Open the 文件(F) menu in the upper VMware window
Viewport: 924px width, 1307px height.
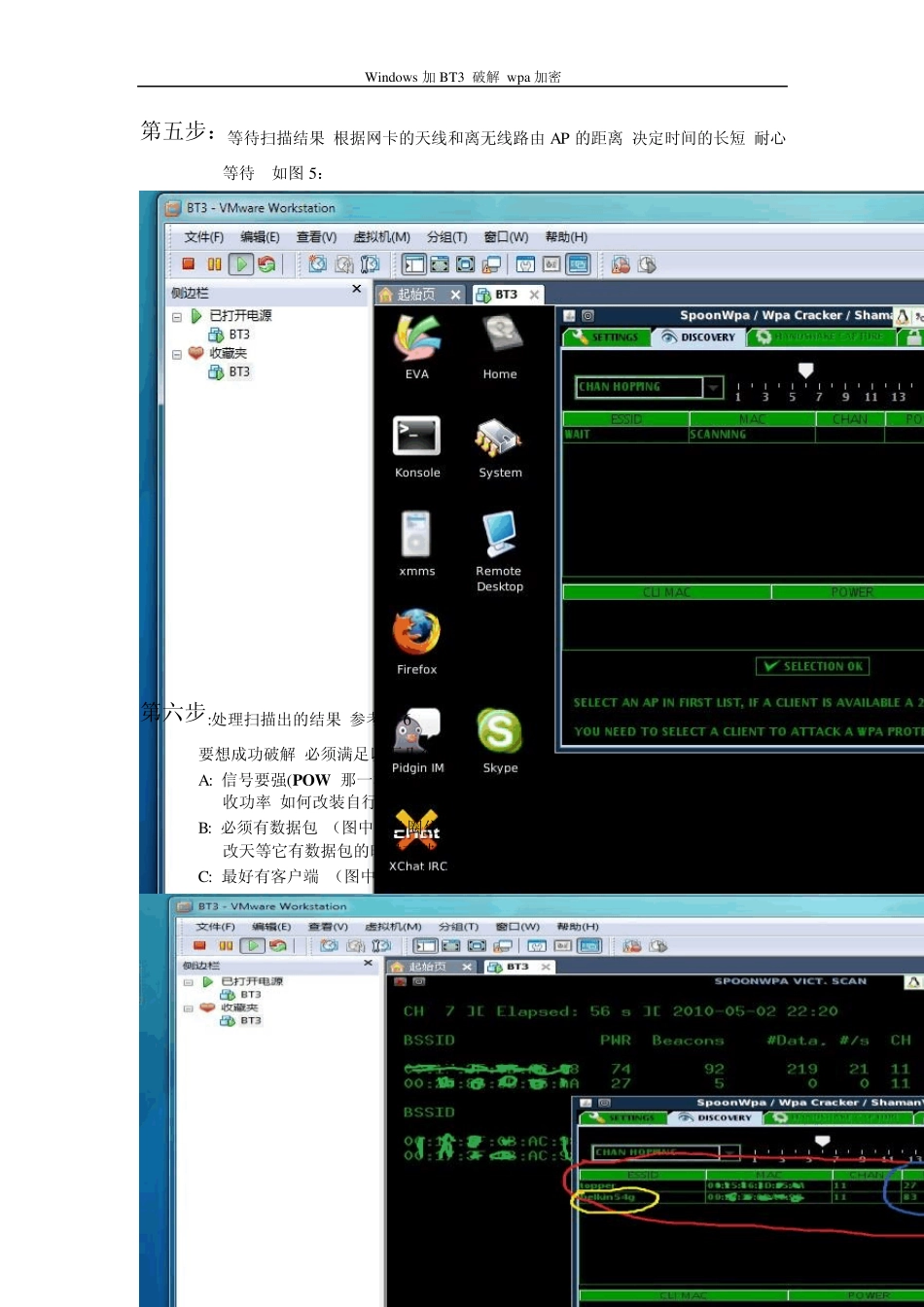pyautogui.click(x=204, y=237)
